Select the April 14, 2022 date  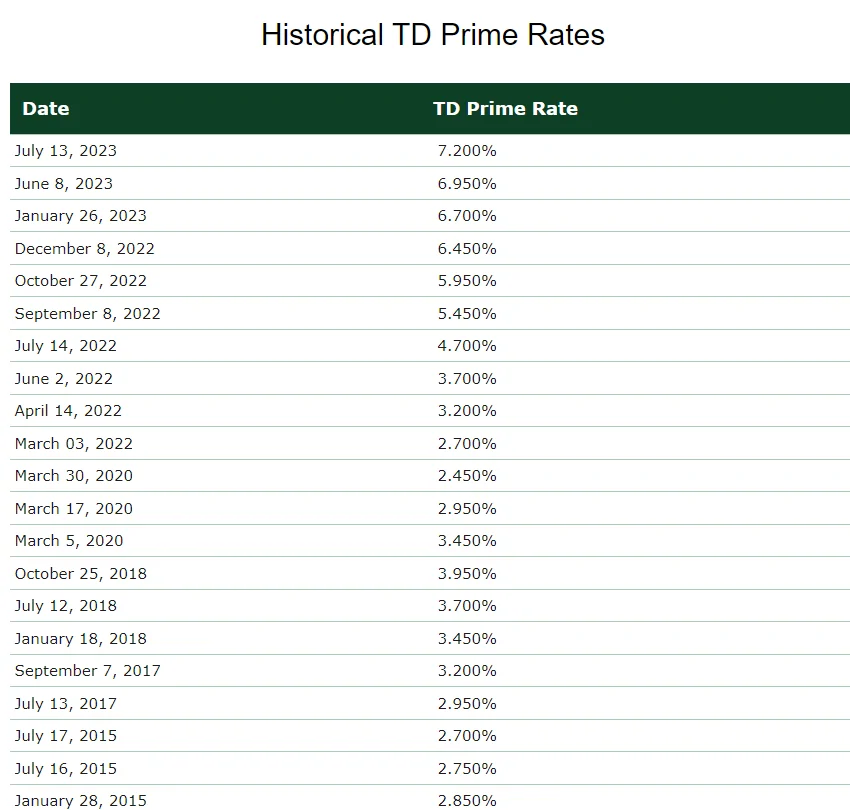(68, 411)
